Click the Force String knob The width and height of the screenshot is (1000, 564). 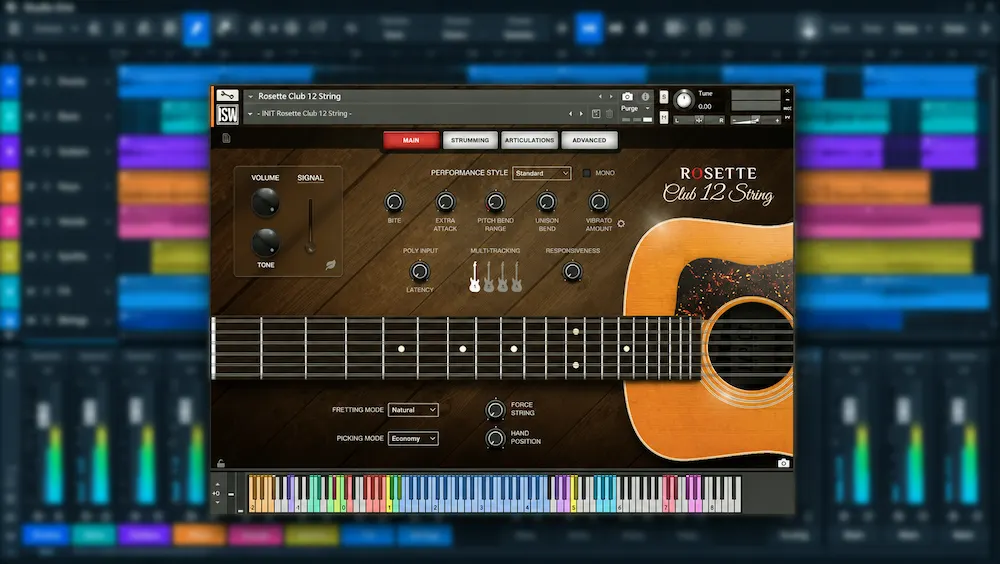tap(496, 409)
